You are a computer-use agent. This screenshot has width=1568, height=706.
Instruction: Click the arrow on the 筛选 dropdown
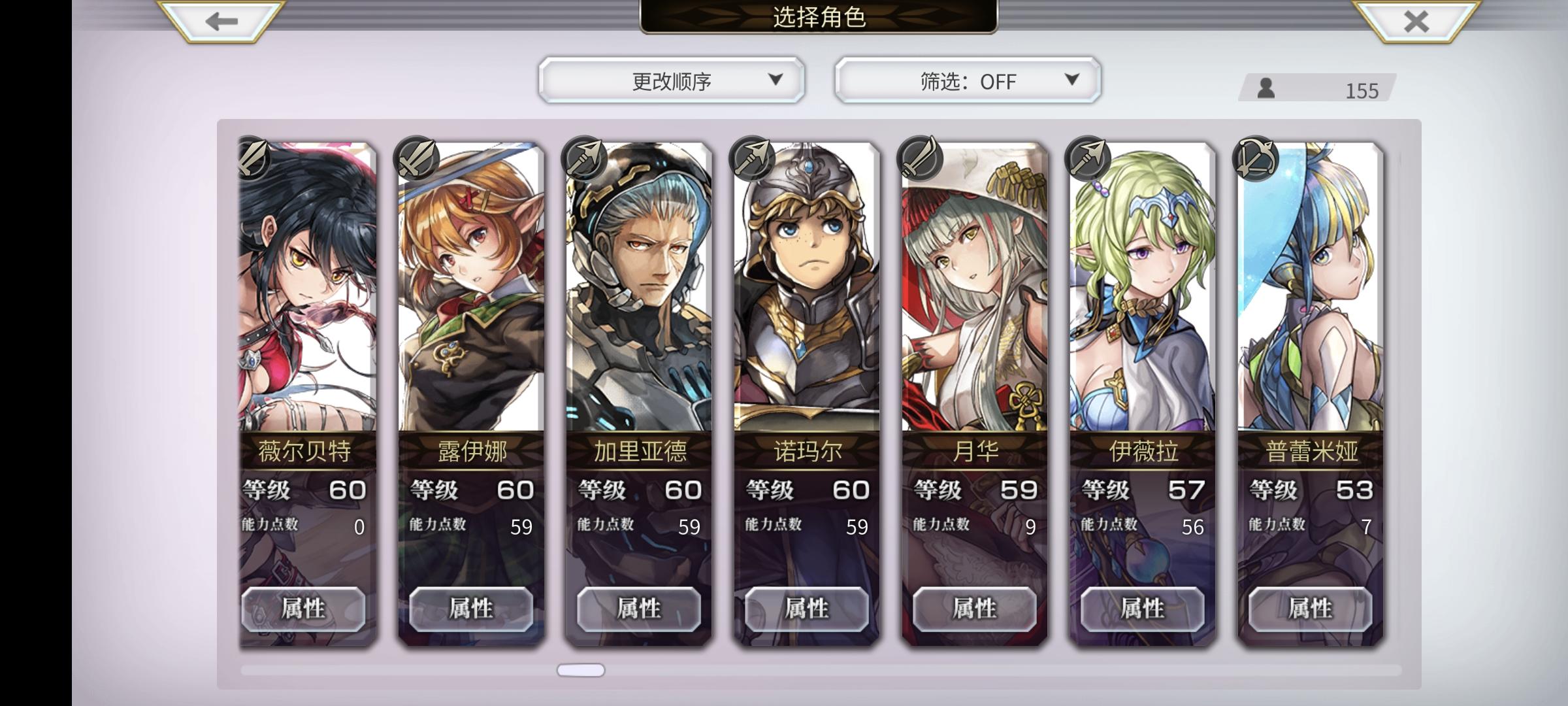coord(1071,80)
